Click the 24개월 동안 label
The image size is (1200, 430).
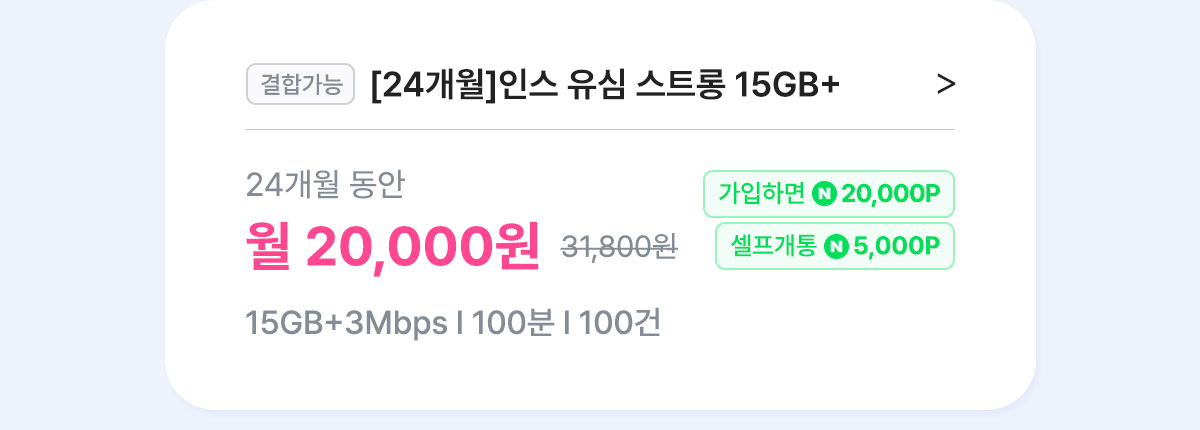tap(326, 184)
